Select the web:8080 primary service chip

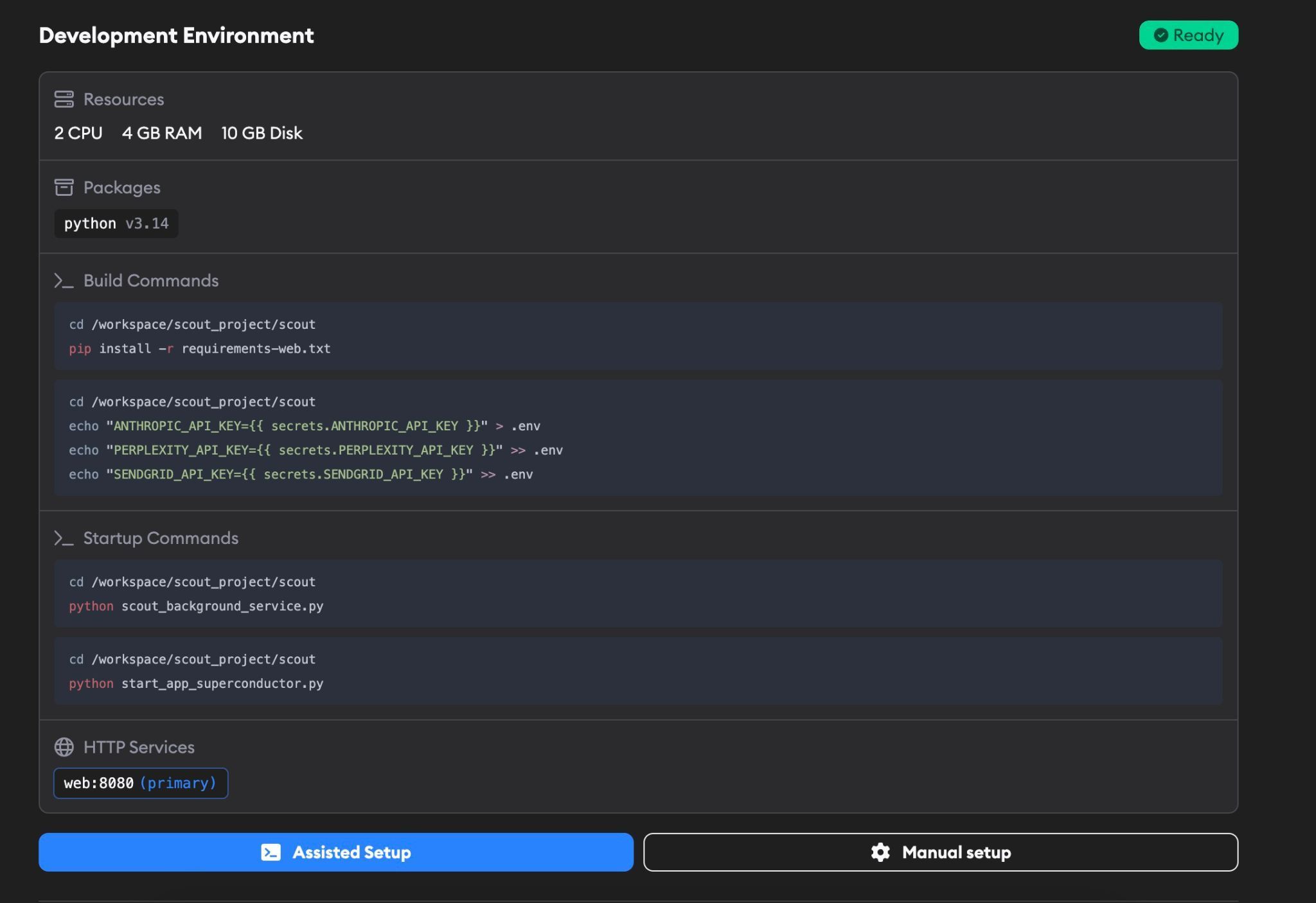tap(141, 783)
